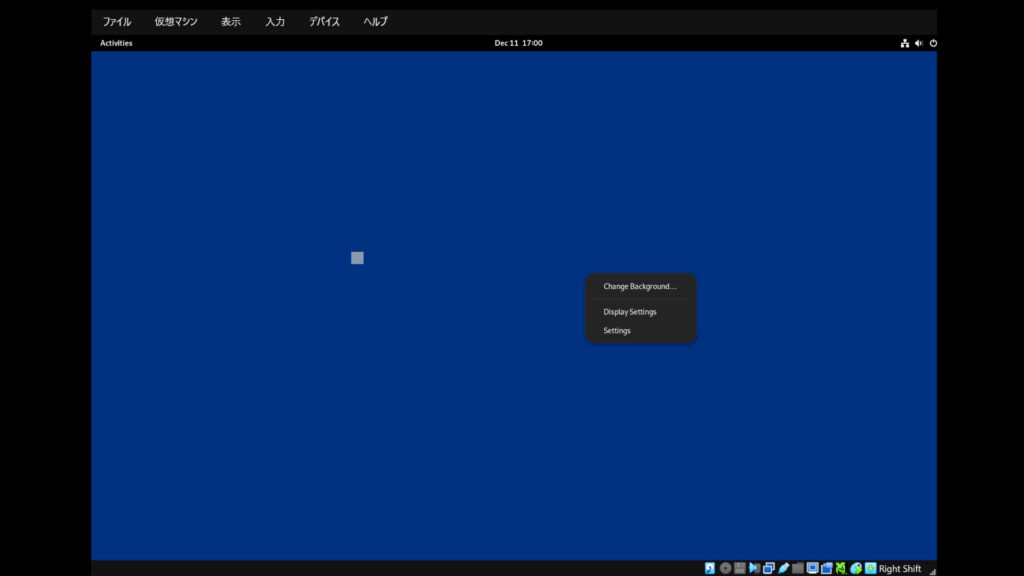The image size is (1024, 576).
Task: Click the gray square on the desktop
Action: coord(357,258)
